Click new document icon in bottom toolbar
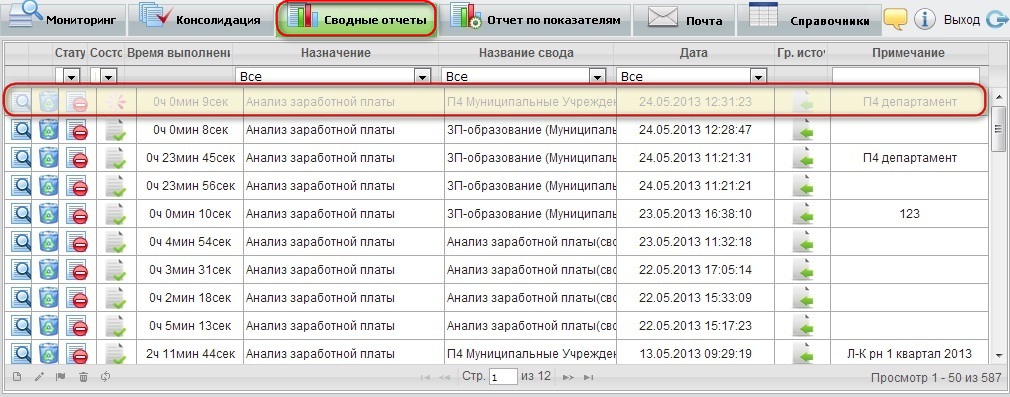 pyautogui.click(x=17, y=377)
